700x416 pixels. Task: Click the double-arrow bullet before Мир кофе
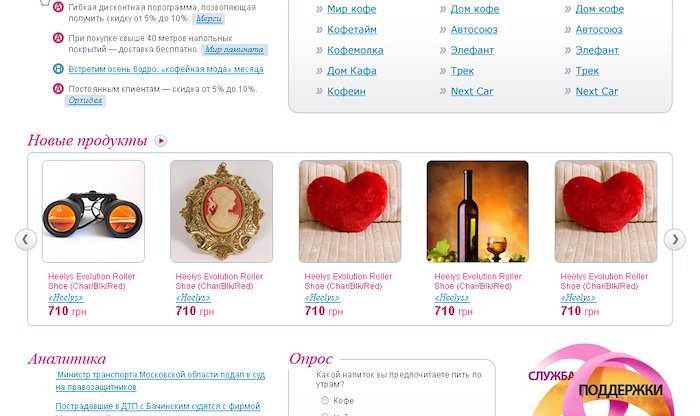pyautogui.click(x=319, y=9)
